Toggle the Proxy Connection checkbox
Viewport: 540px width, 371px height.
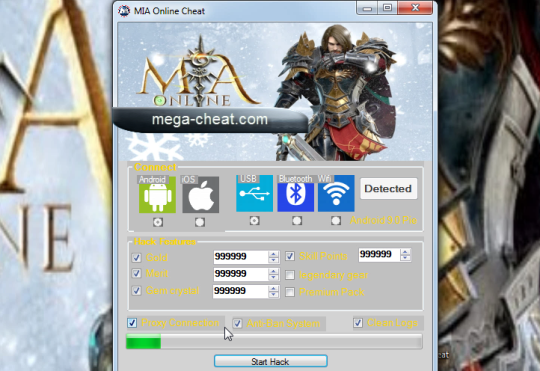pyautogui.click(x=132, y=323)
